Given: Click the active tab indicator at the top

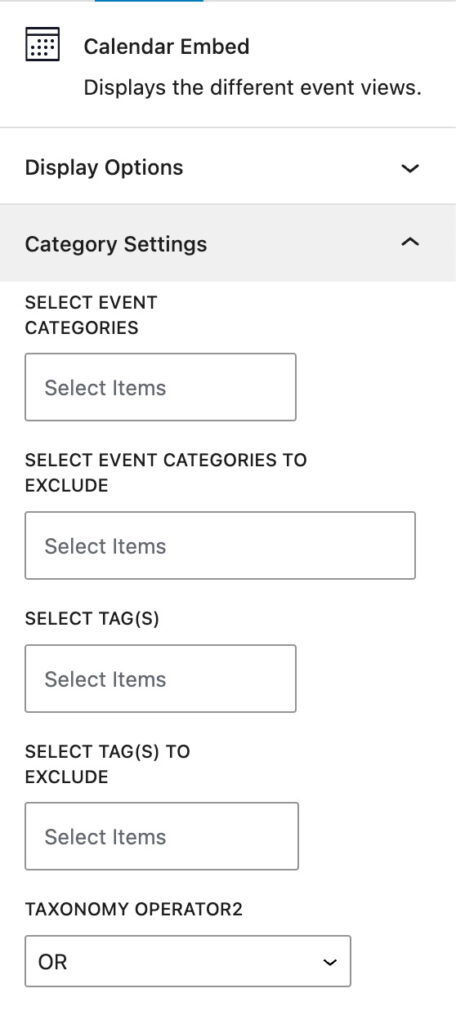Looking at the screenshot, I should pyautogui.click(x=149, y=1).
